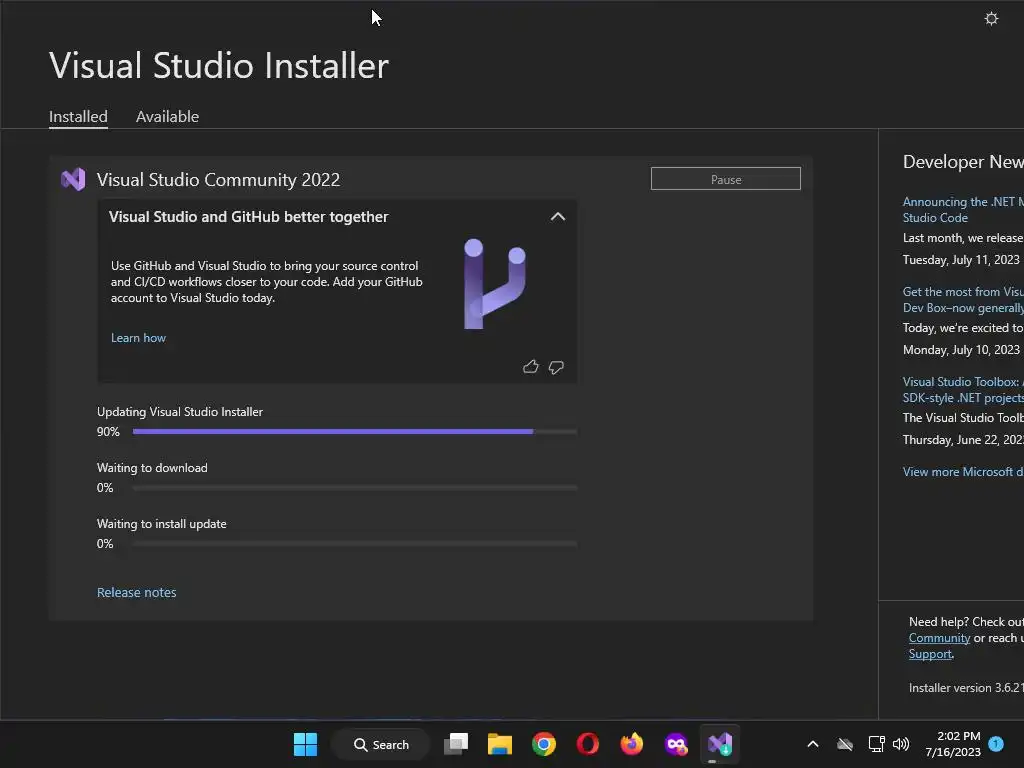Click Monday, July 10, 2023 date
This screenshot has height=768, width=1024.
(x=961, y=350)
